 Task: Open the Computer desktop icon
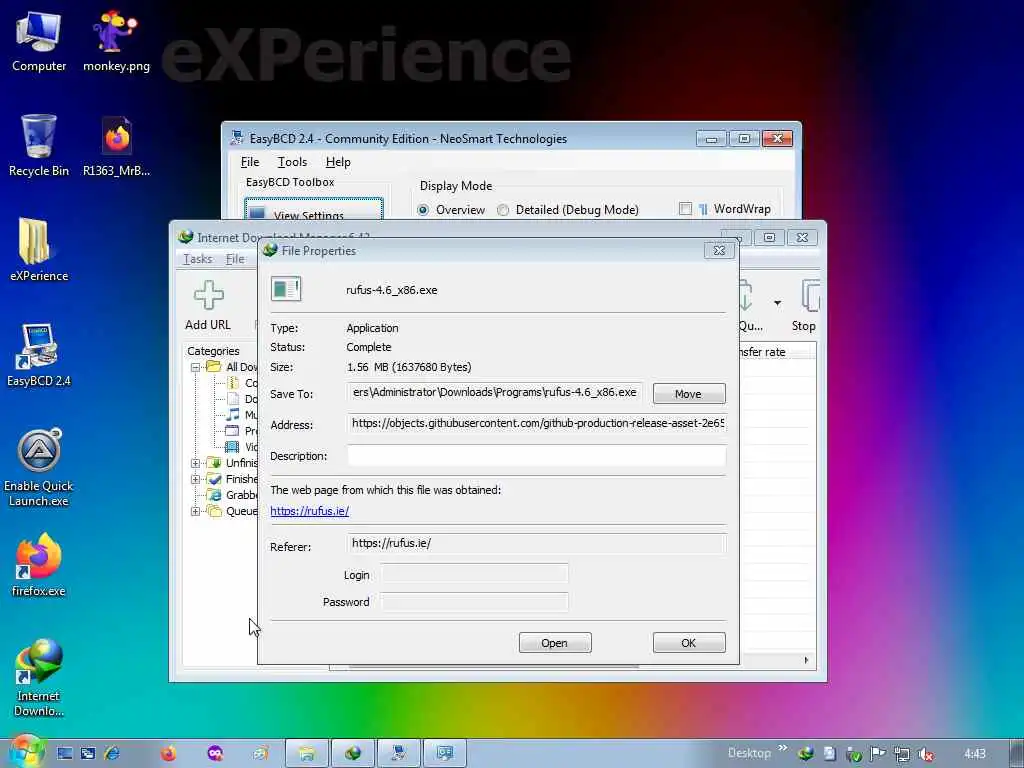coord(39,40)
